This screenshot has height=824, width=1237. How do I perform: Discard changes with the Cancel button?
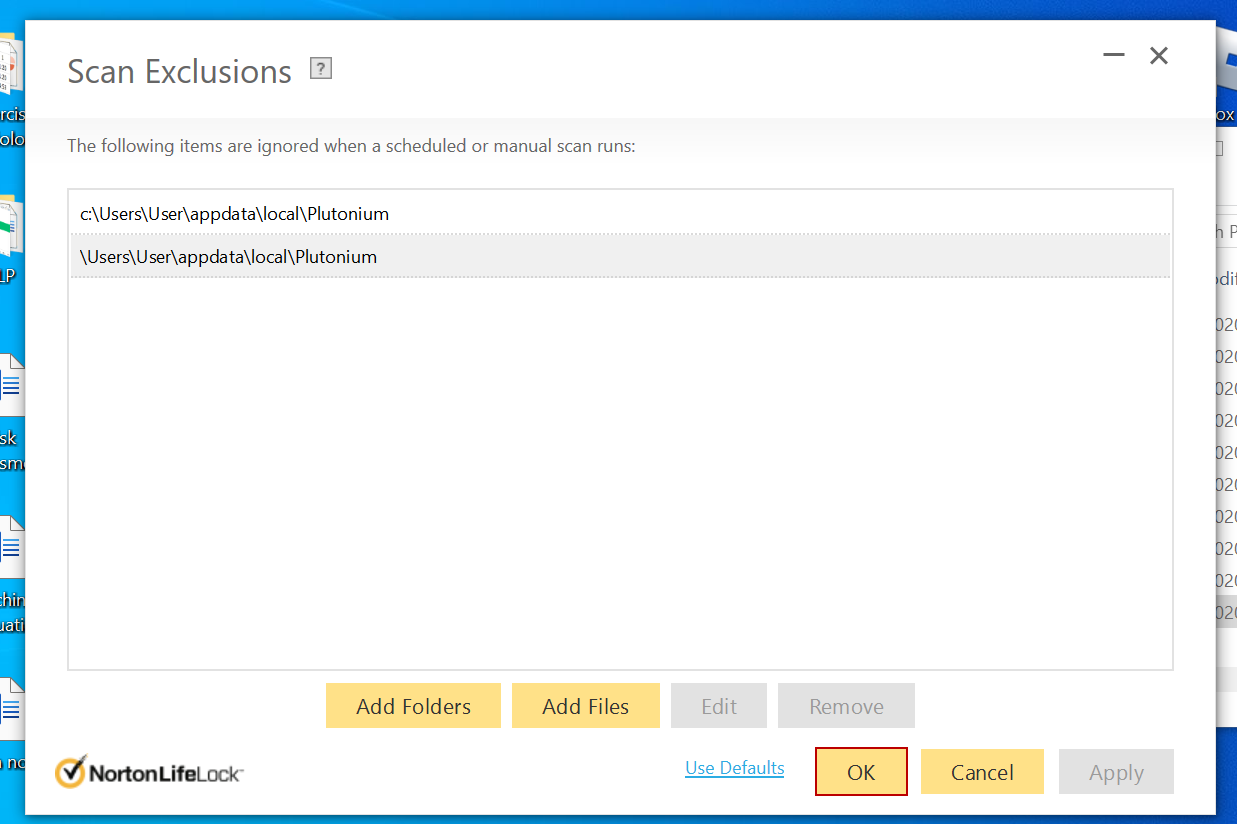point(982,772)
